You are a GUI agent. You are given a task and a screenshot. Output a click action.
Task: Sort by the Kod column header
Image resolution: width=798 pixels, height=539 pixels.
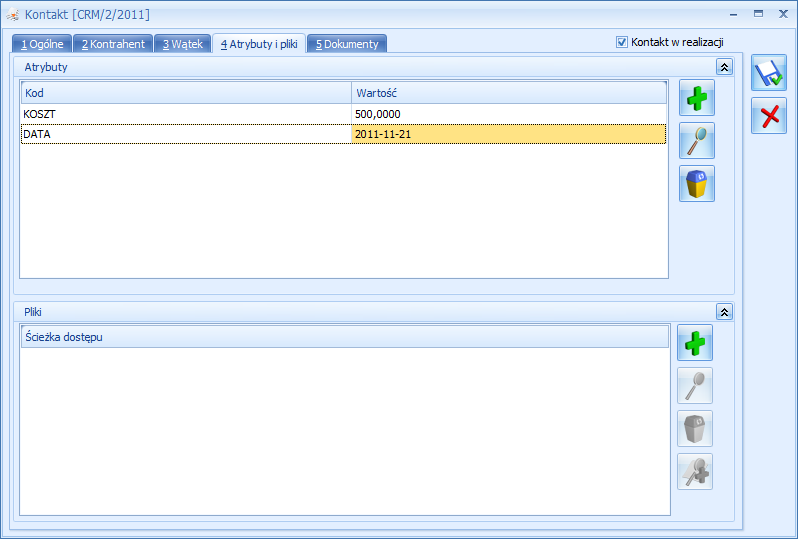pyautogui.click(x=186, y=93)
